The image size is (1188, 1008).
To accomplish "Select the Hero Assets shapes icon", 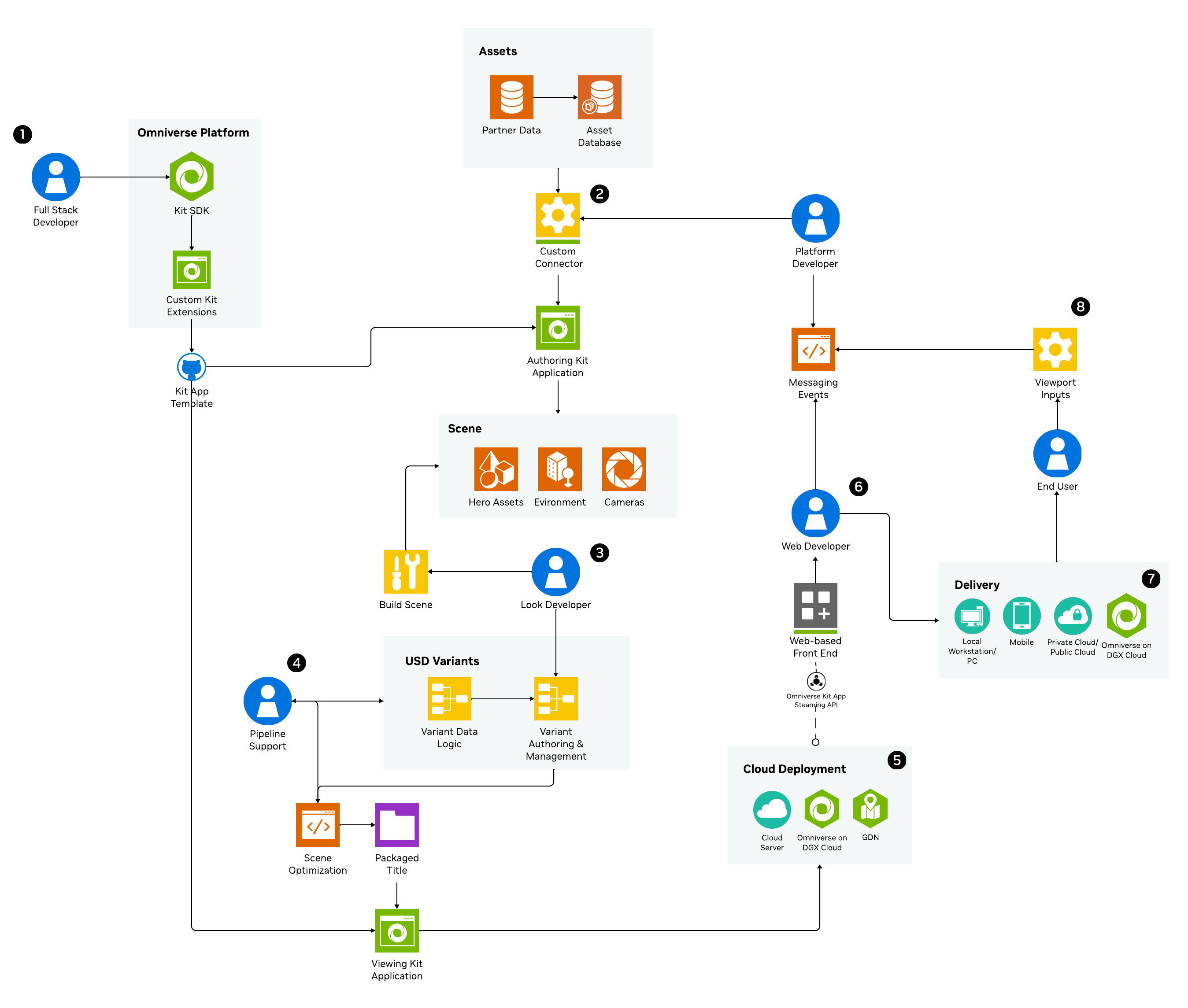I will click(x=496, y=469).
